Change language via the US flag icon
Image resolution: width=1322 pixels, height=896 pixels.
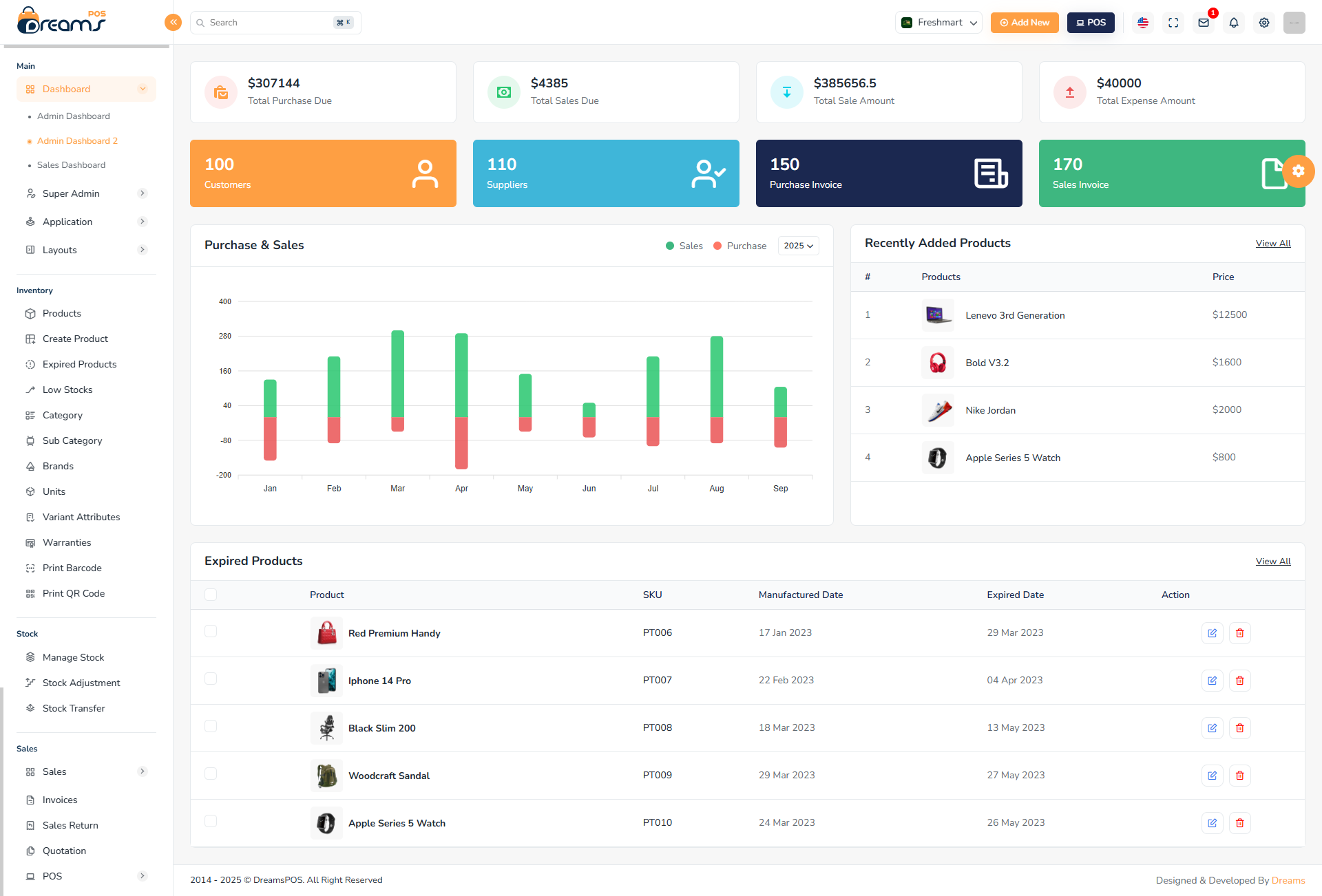(x=1143, y=23)
